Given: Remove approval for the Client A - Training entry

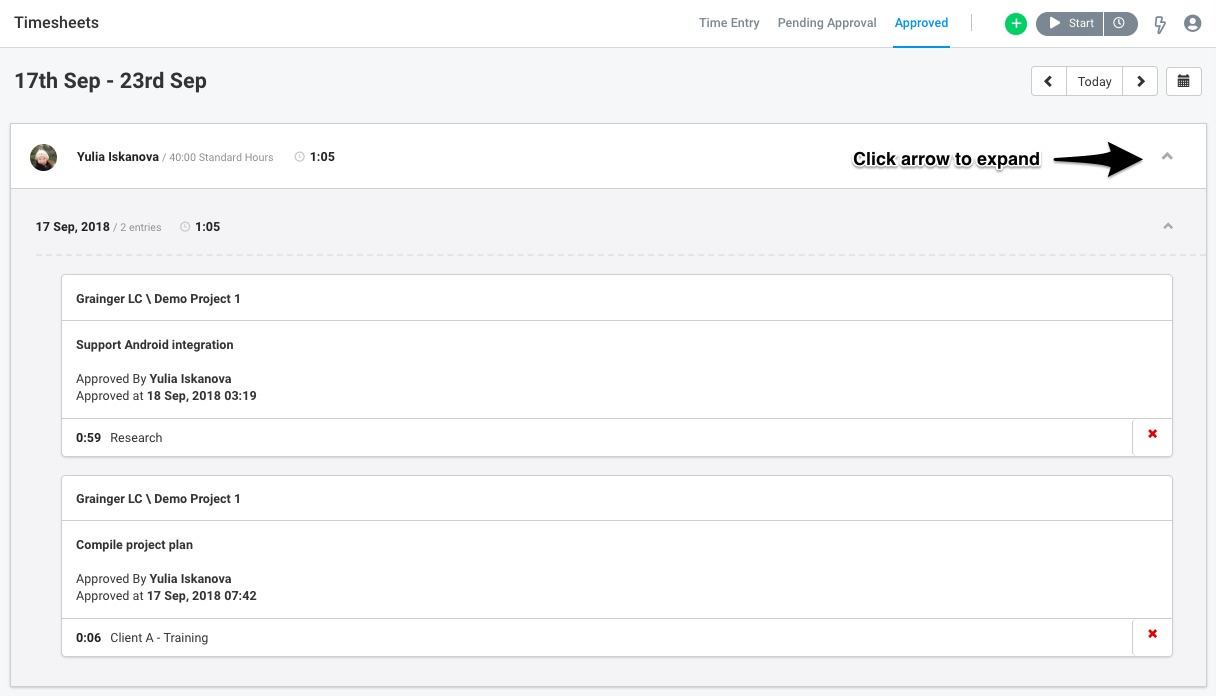Looking at the screenshot, I should (x=1152, y=635).
